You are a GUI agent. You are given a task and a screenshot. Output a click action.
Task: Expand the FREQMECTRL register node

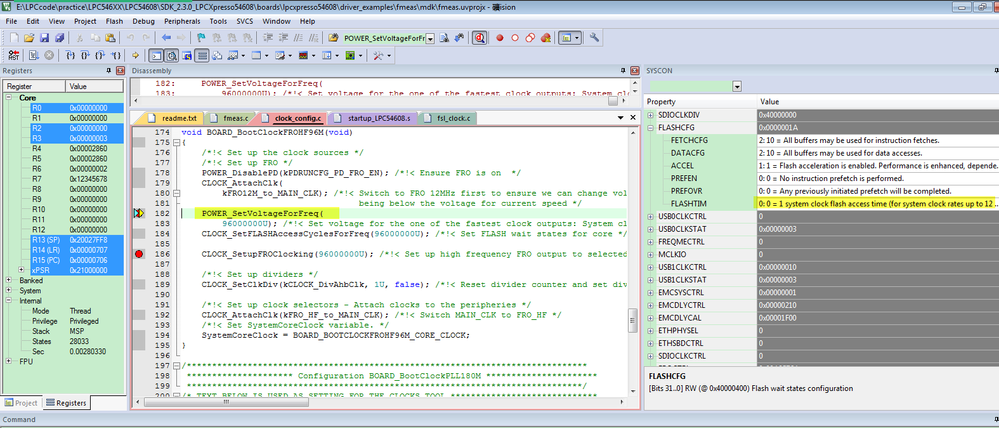pos(650,241)
